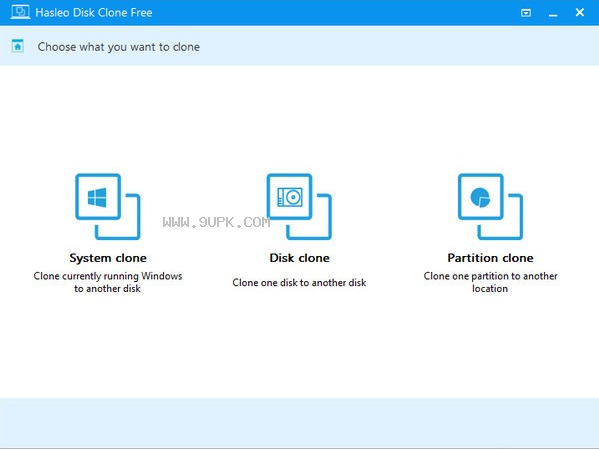Minimize the Hasleo Disk Clone window
This screenshot has height=449, width=599.
tap(553, 13)
